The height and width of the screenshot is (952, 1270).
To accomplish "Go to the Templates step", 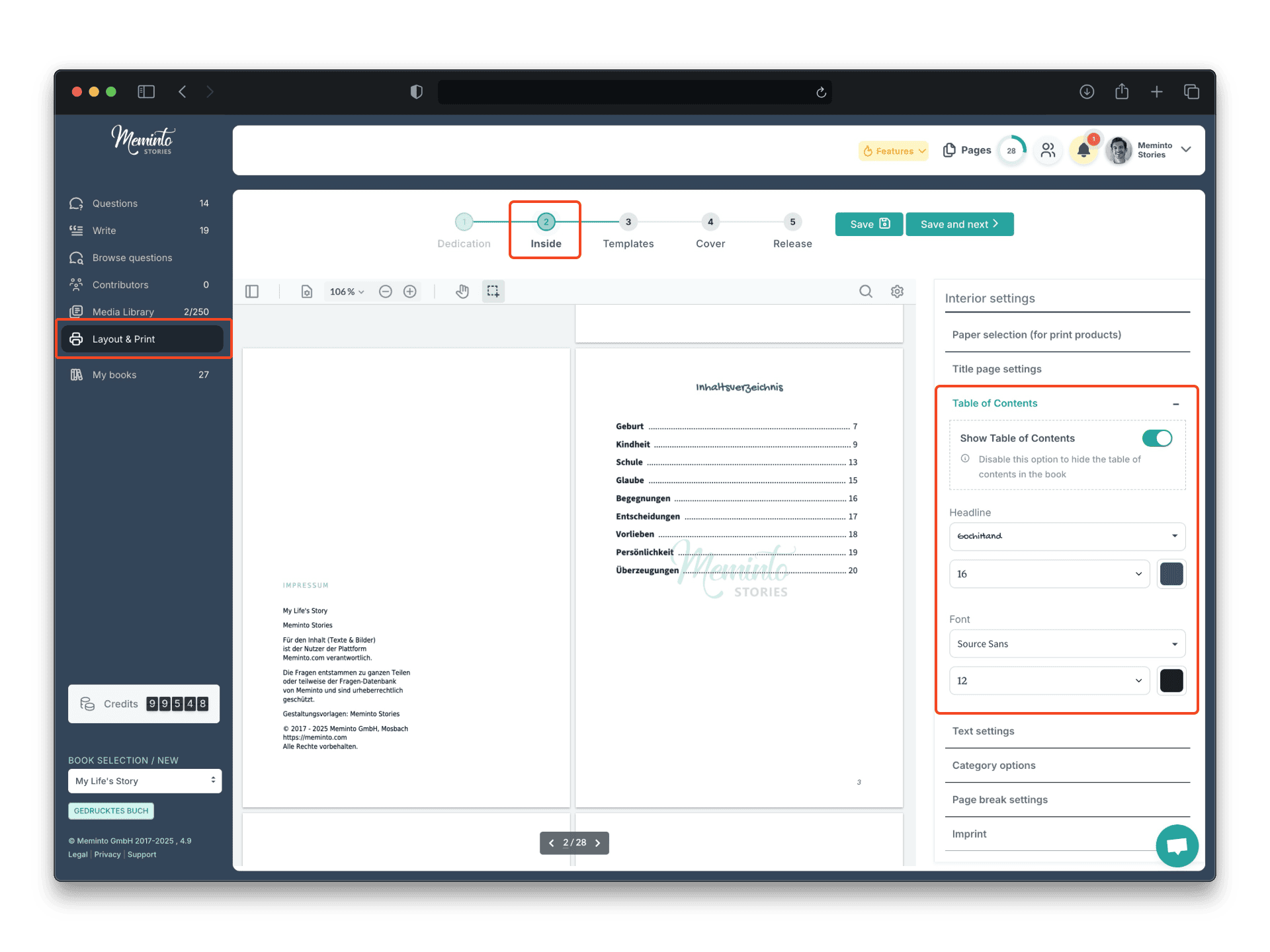I will tap(628, 231).
